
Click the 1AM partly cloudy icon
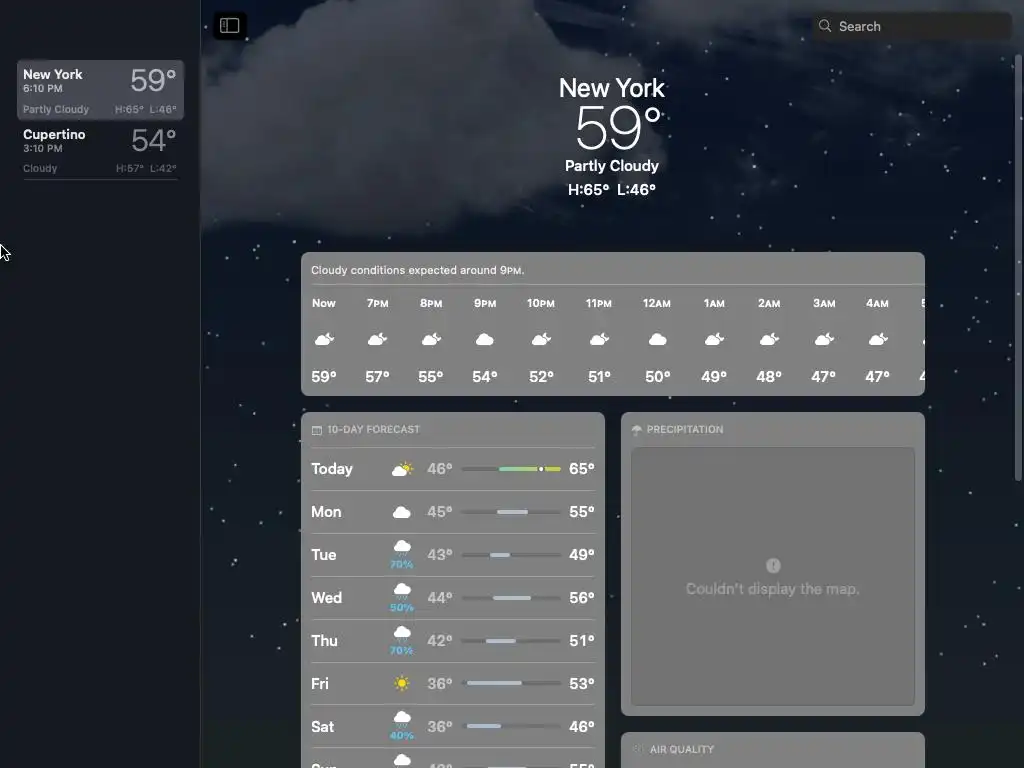click(x=714, y=339)
